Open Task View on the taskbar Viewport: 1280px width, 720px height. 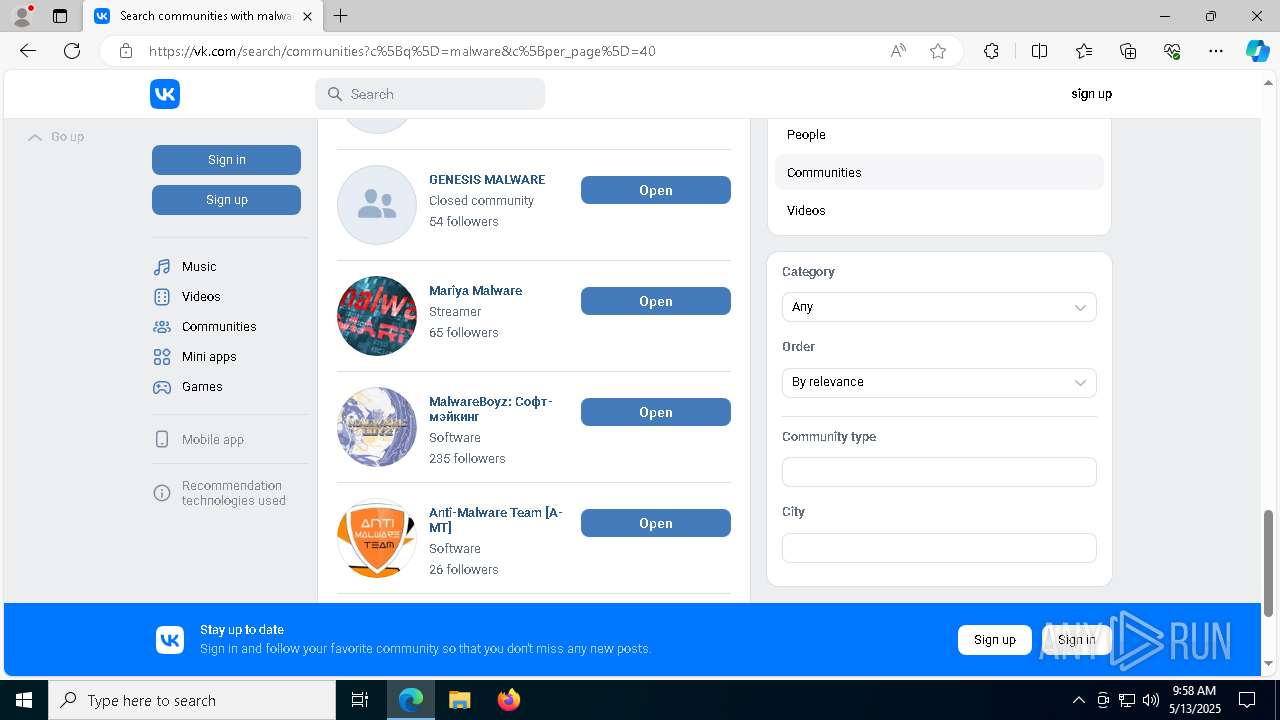(x=360, y=700)
